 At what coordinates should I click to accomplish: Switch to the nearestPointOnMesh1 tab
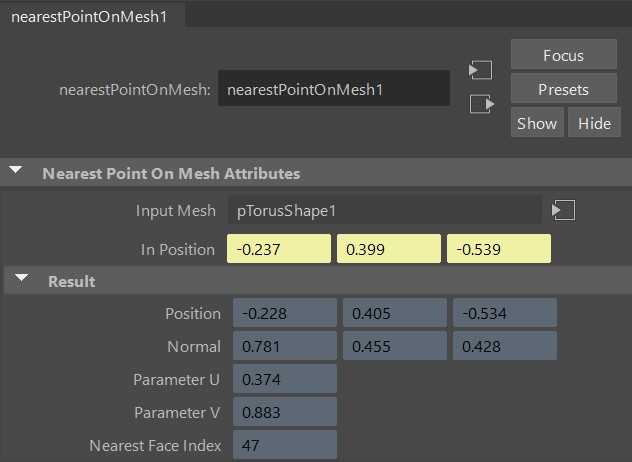click(x=89, y=17)
